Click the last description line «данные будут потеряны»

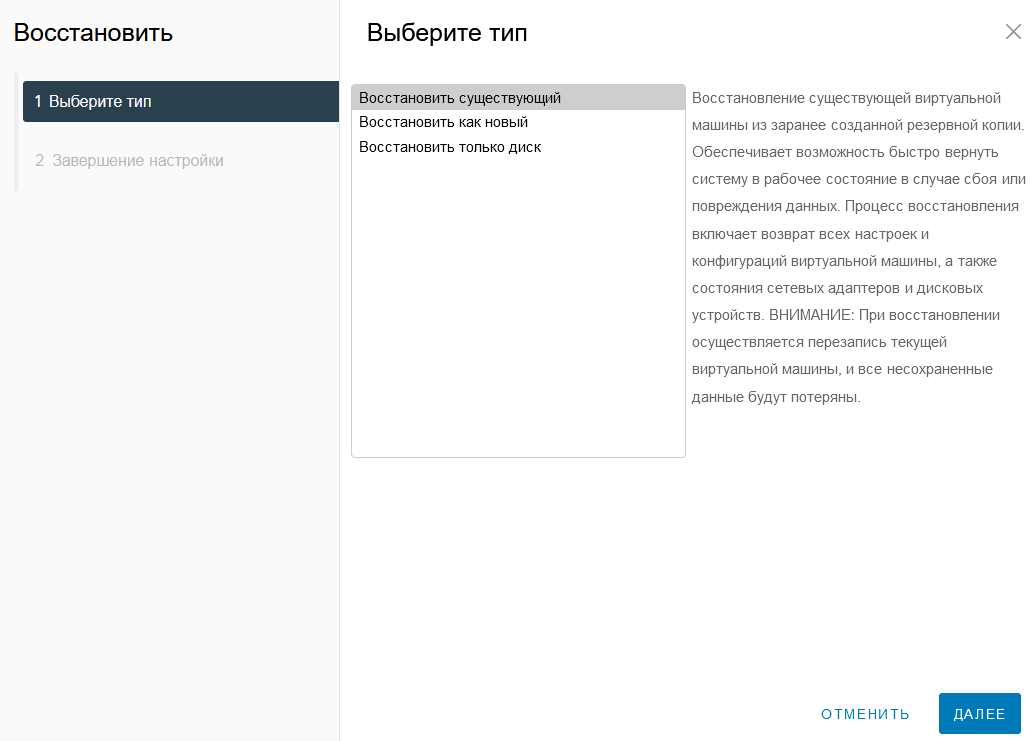tap(776, 397)
